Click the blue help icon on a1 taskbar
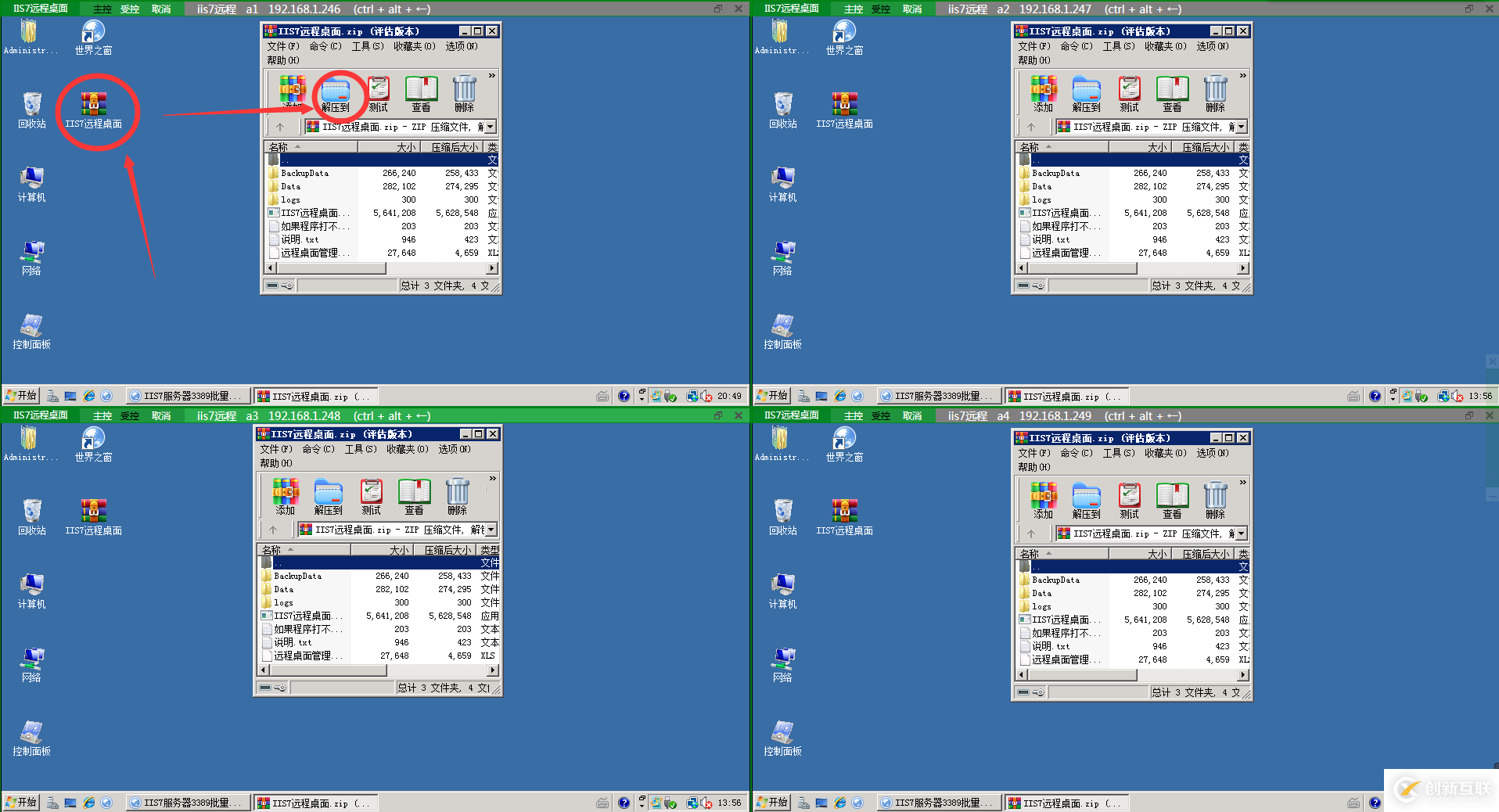The height and width of the screenshot is (812, 1499). (x=624, y=396)
